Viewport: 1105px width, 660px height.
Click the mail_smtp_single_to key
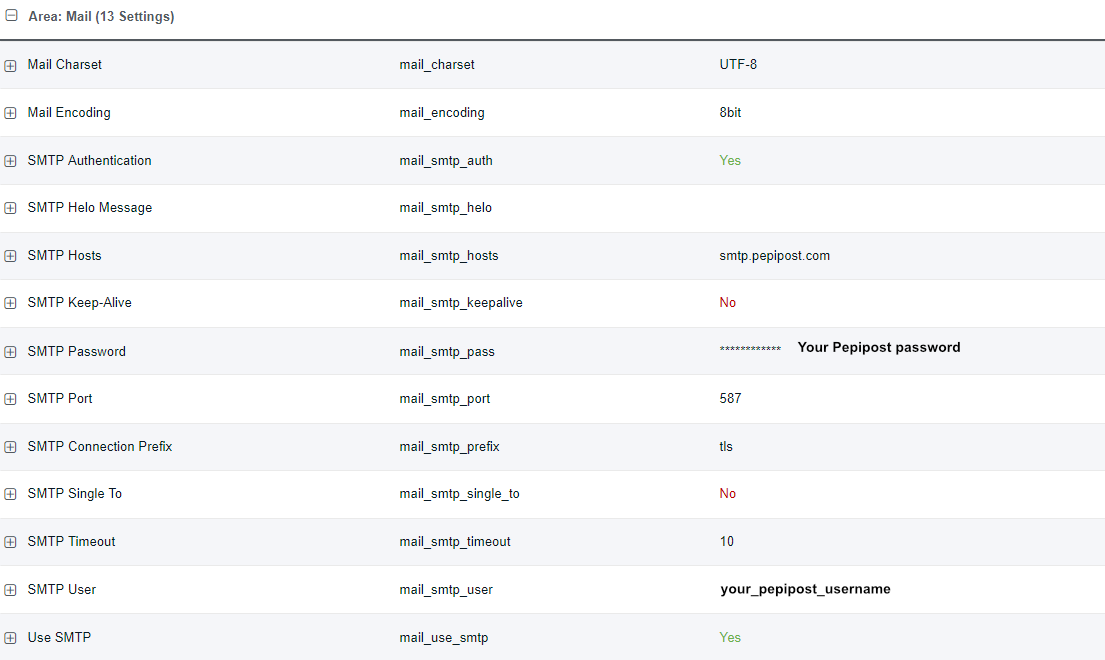tap(459, 494)
